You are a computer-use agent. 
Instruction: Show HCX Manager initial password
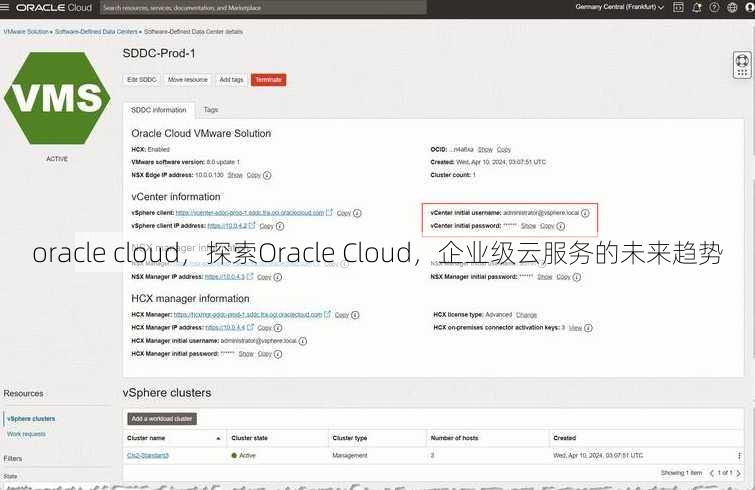pyautogui.click(x=246, y=354)
